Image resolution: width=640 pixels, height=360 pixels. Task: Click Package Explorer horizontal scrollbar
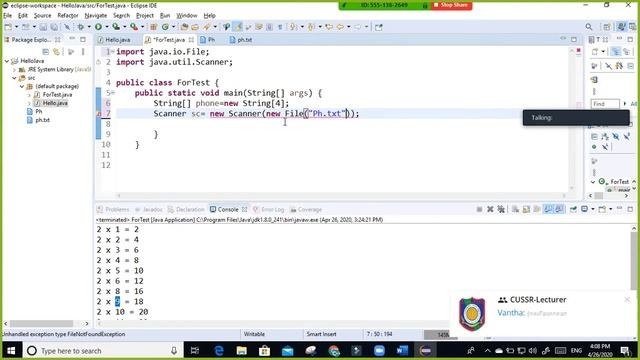(x=41, y=323)
